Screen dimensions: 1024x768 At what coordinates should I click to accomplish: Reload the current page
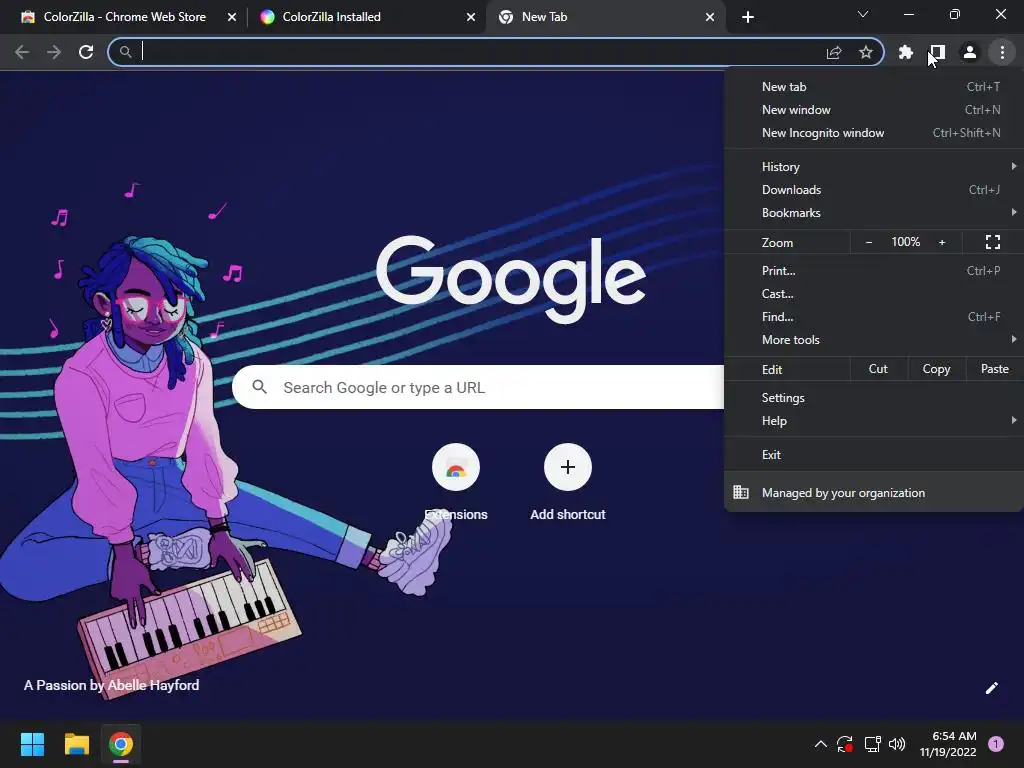tap(86, 52)
